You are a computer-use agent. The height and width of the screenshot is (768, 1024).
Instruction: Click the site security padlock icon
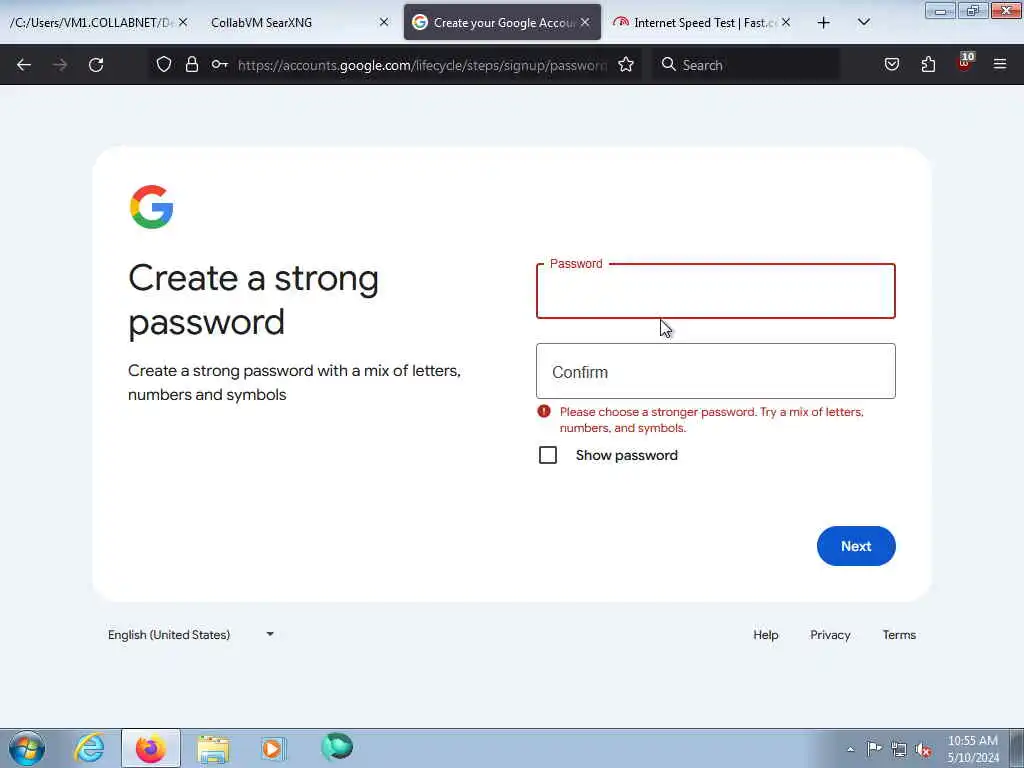(x=191, y=64)
